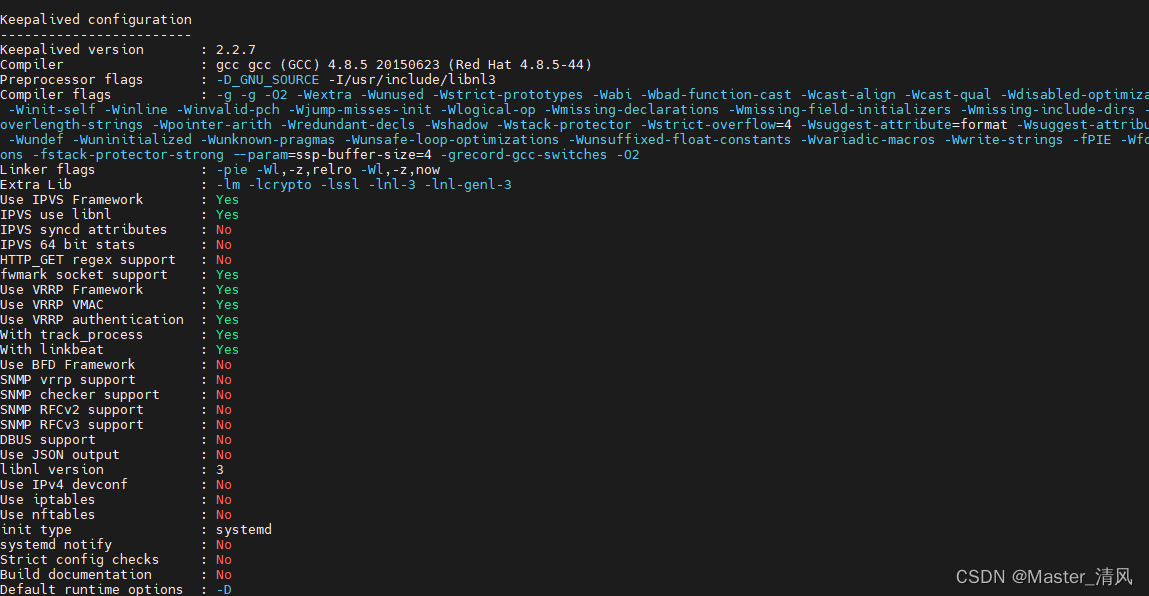Image resolution: width=1149 pixels, height=596 pixels.
Task: Click the -grecord-gcc-switches flag
Action: pyautogui.click(x=523, y=155)
